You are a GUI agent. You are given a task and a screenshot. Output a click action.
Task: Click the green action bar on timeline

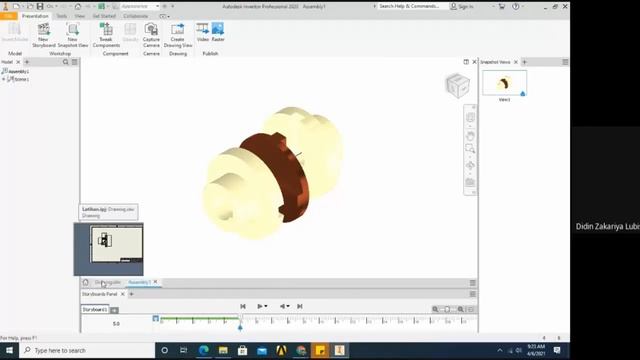coord(199,318)
